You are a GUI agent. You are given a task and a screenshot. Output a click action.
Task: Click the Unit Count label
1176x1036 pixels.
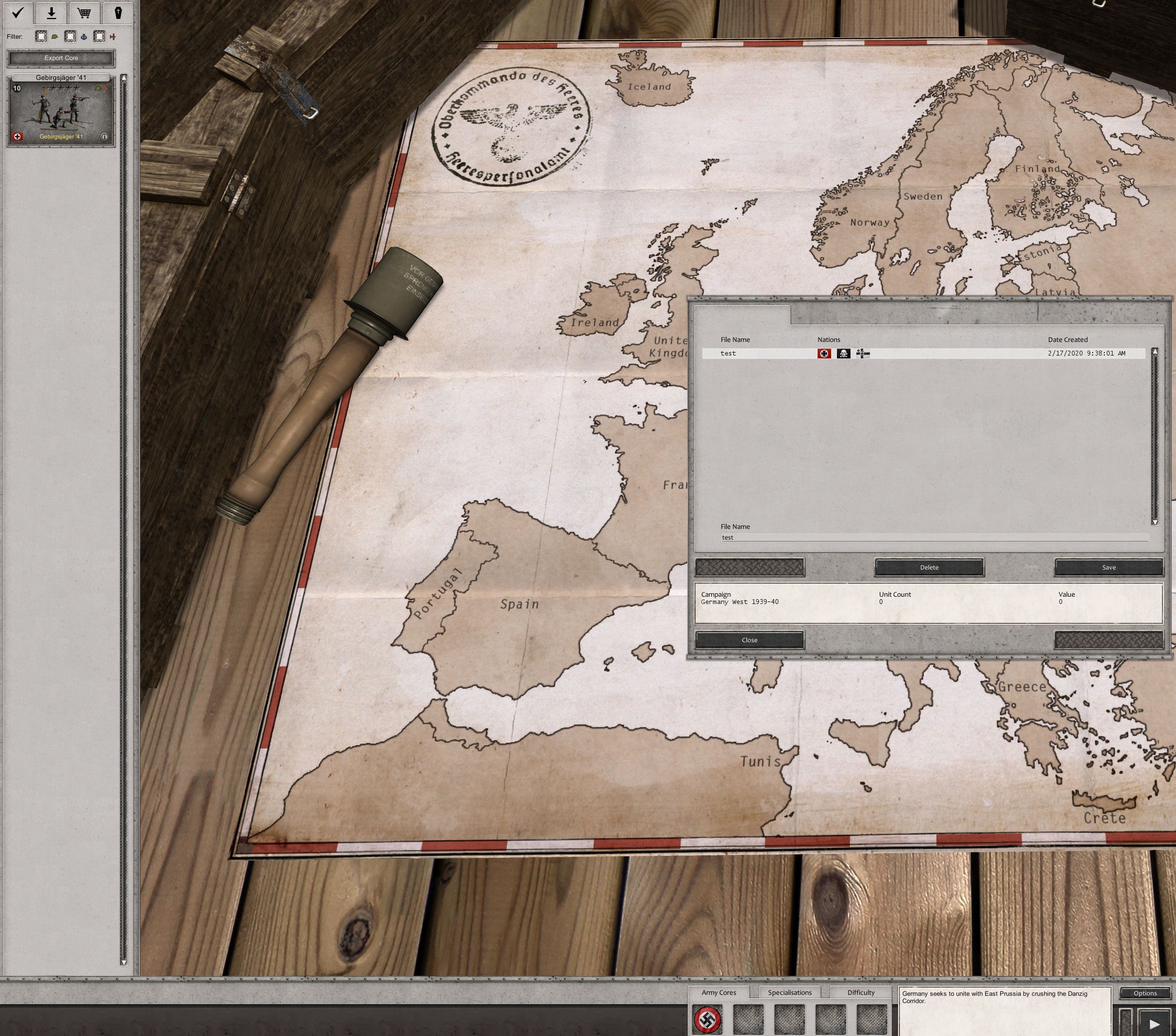(895, 594)
